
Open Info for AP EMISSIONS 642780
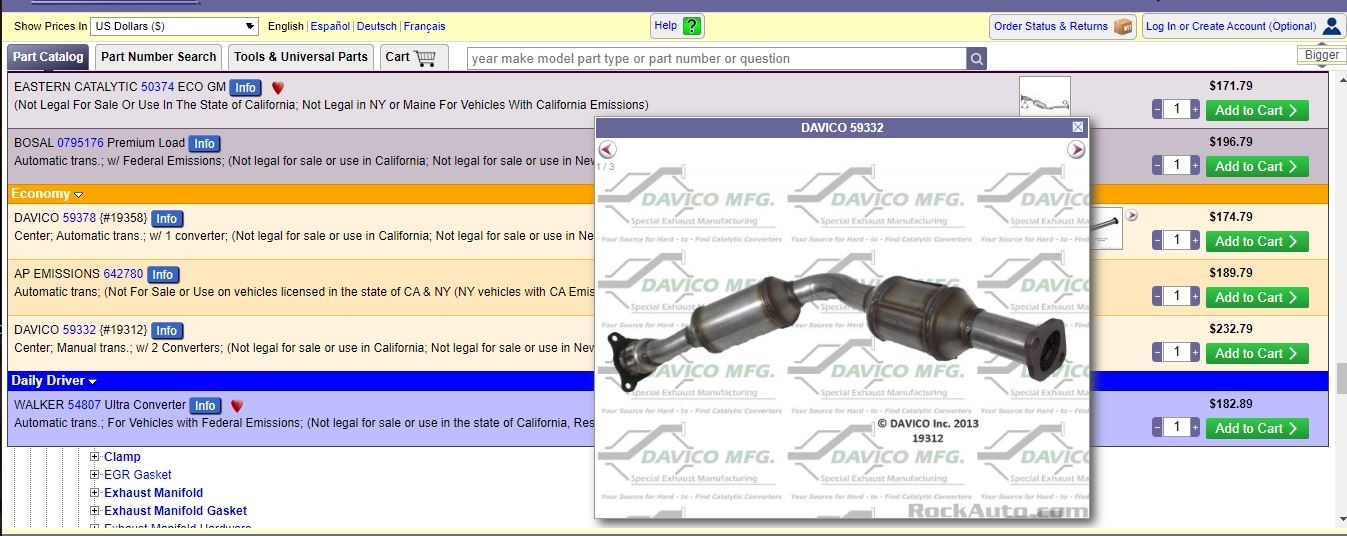coord(163,275)
